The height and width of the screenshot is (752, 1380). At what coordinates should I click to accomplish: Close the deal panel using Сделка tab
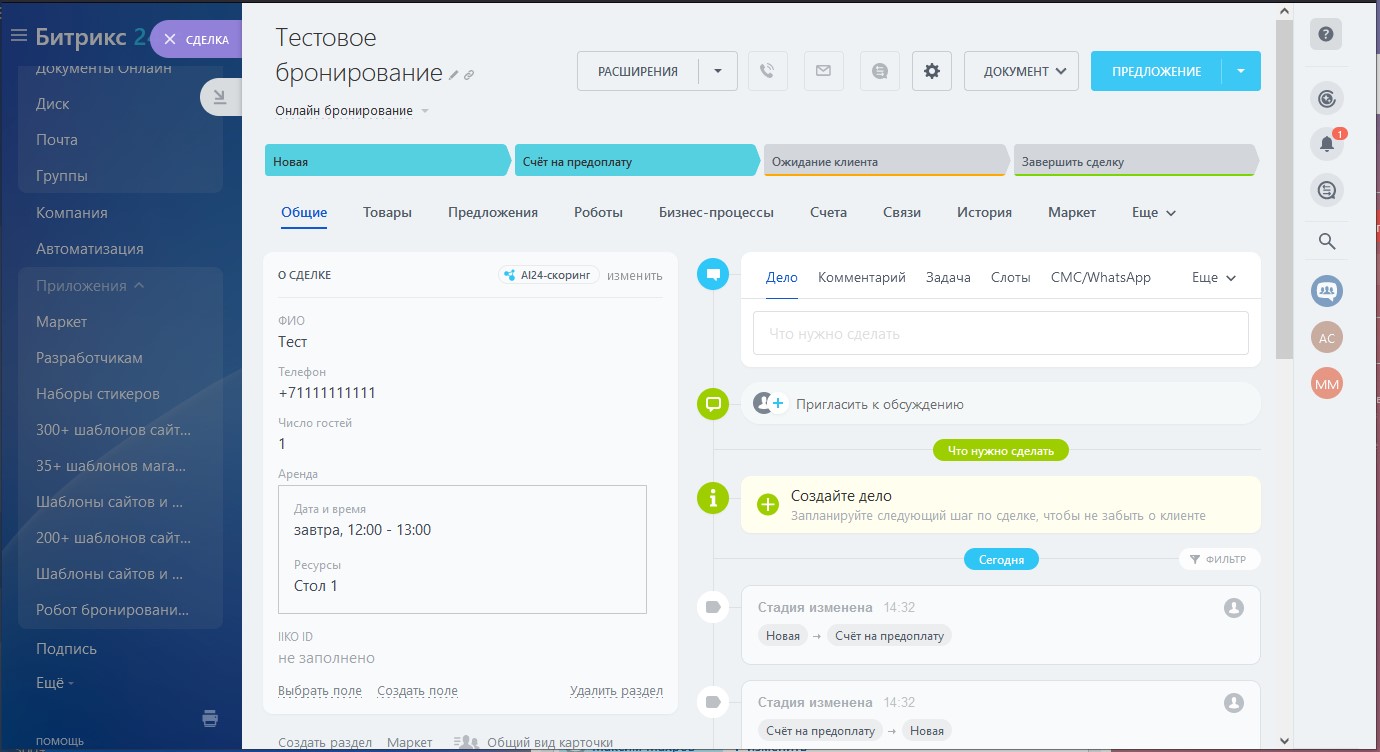[x=196, y=40]
